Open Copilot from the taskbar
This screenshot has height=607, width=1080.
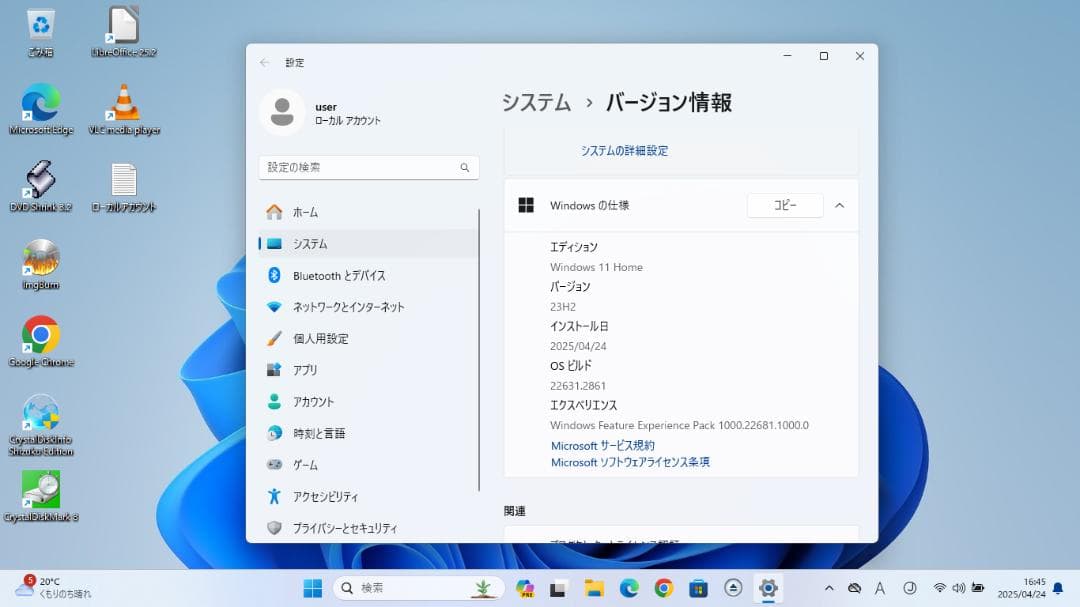[x=525, y=588]
